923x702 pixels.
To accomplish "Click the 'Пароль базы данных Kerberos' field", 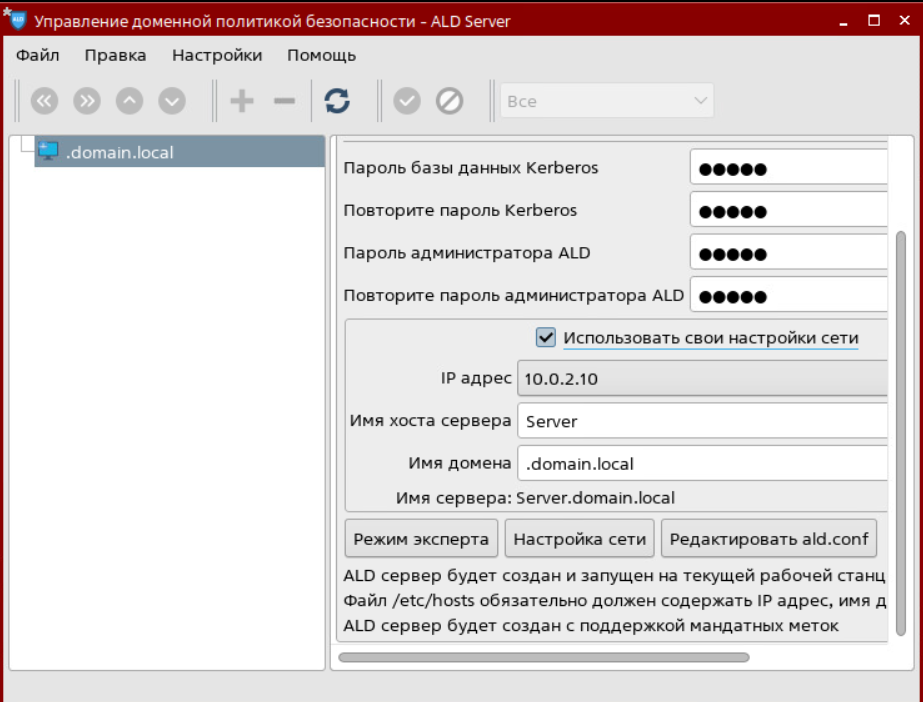I will (x=789, y=168).
